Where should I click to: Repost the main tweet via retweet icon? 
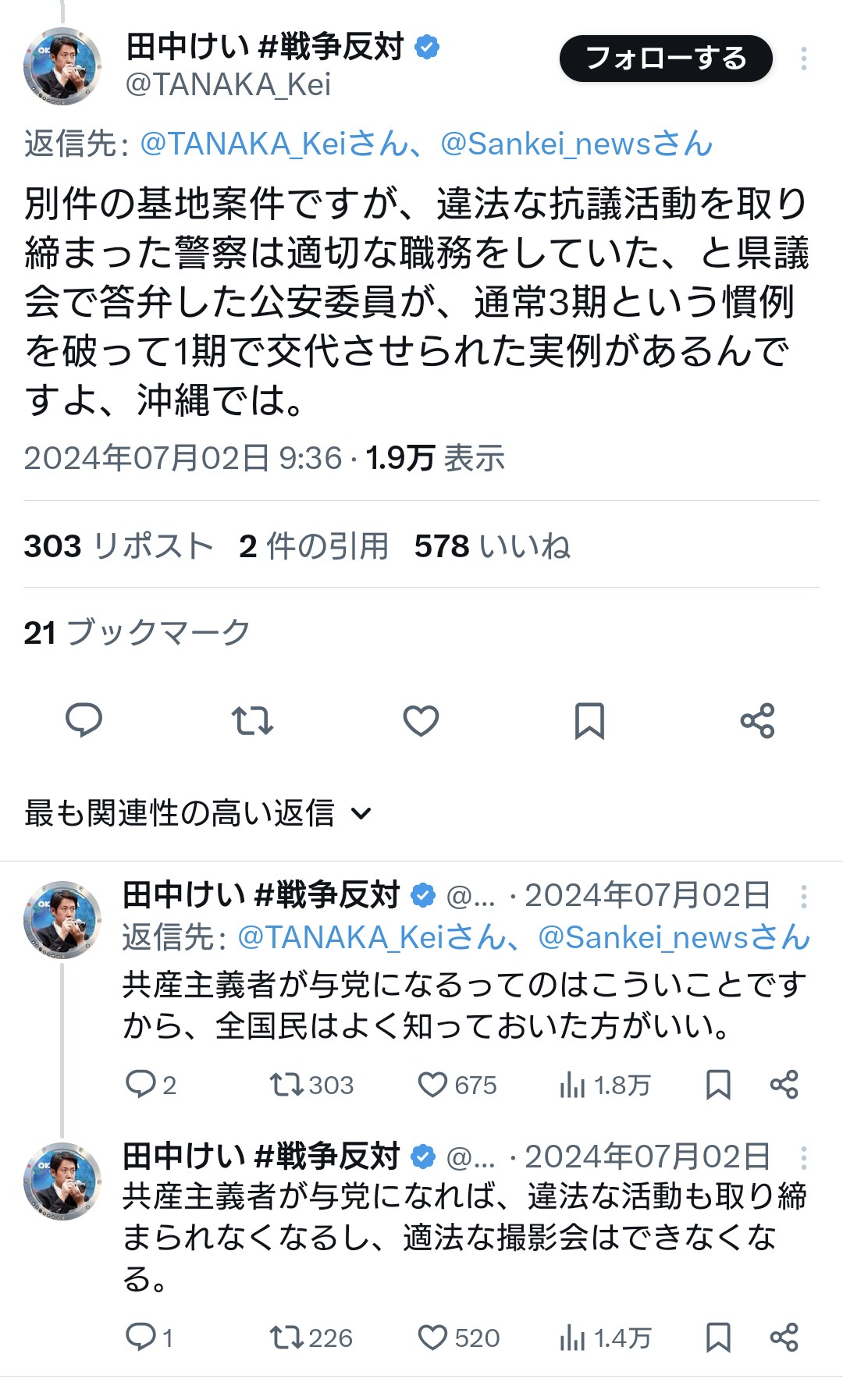coord(252,720)
